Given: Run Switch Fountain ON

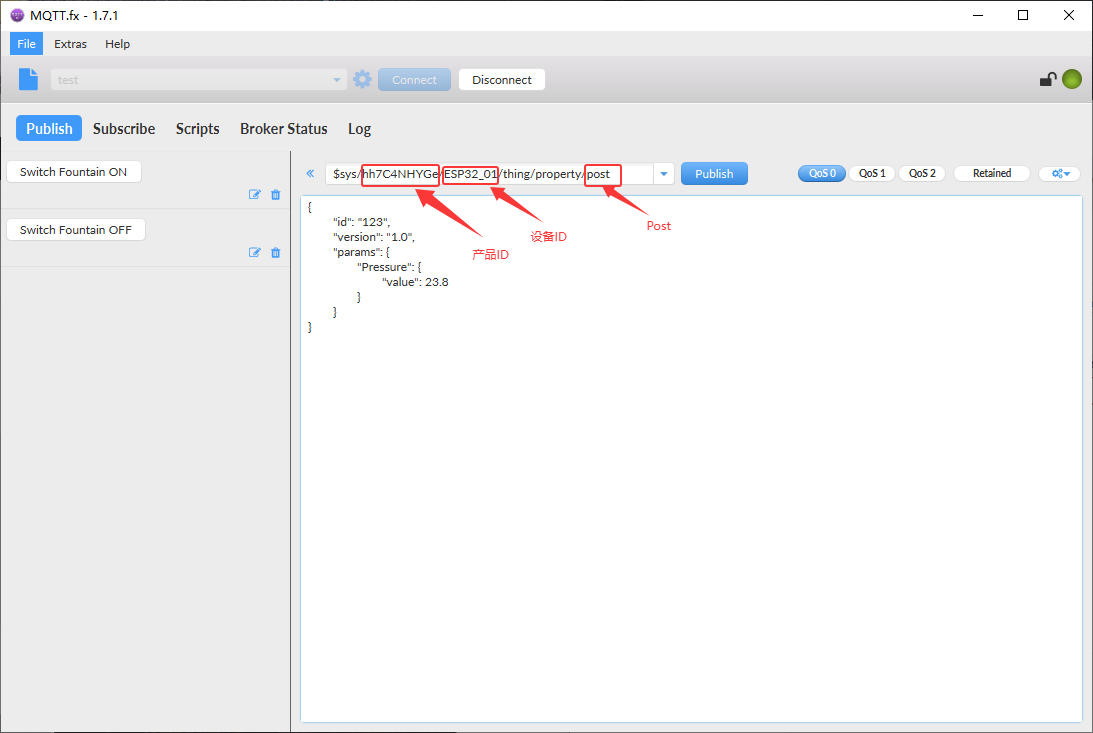Looking at the screenshot, I should tap(74, 171).
